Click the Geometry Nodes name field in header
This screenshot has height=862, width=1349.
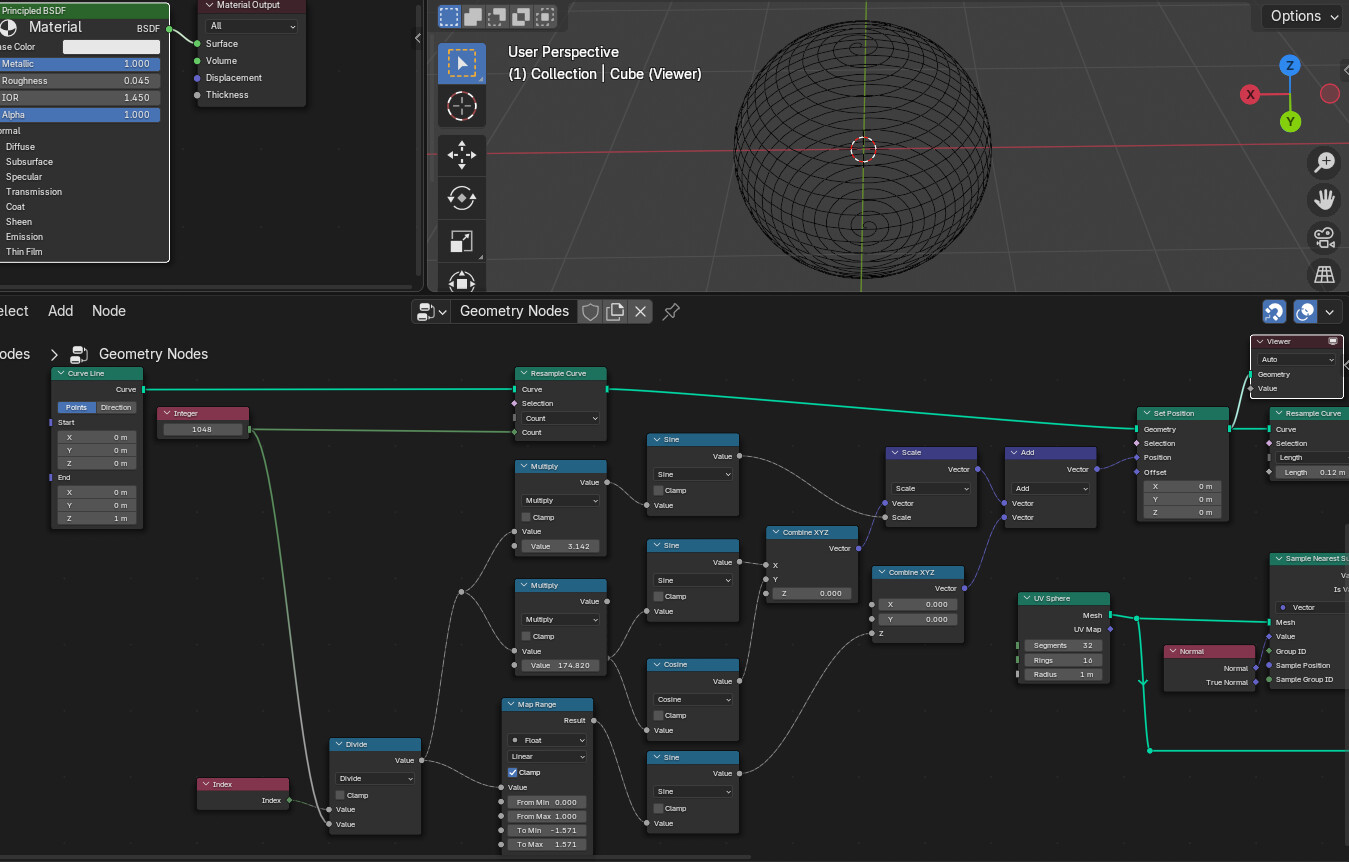click(x=514, y=311)
